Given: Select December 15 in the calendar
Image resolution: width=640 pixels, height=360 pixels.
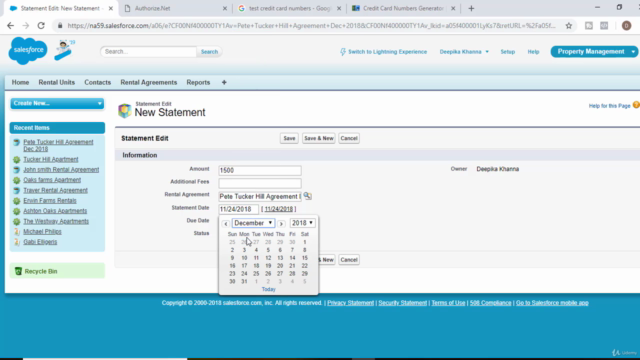Looking at the screenshot, I should click(304, 258).
